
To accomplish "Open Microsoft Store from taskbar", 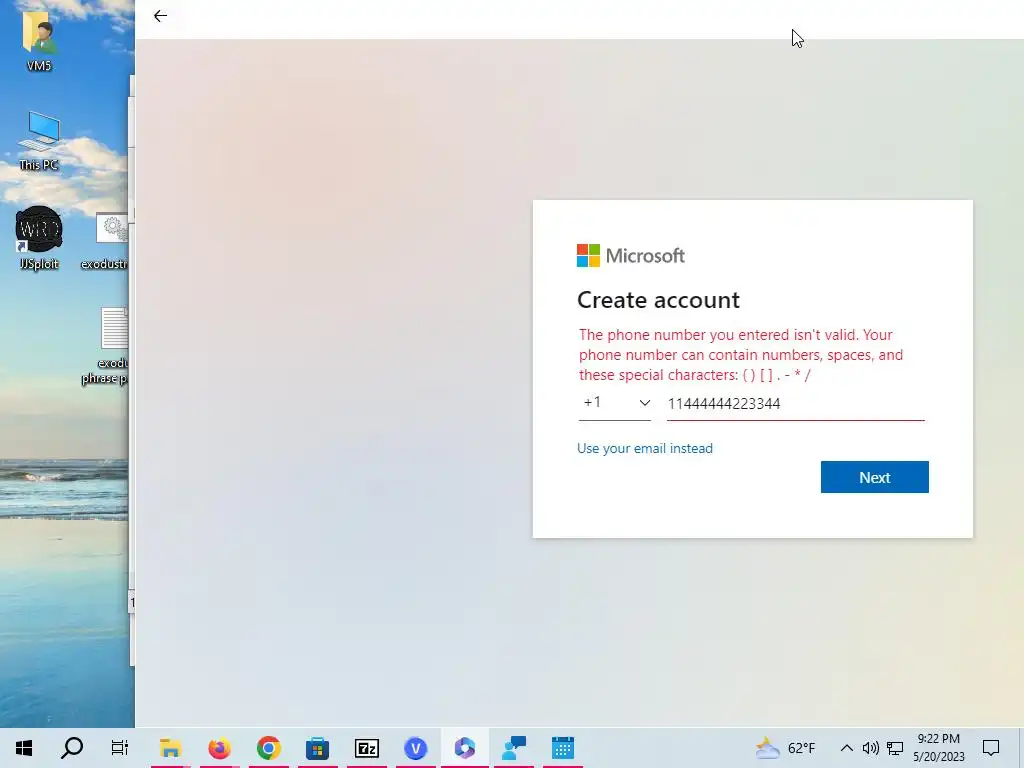I will pos(317,748).
